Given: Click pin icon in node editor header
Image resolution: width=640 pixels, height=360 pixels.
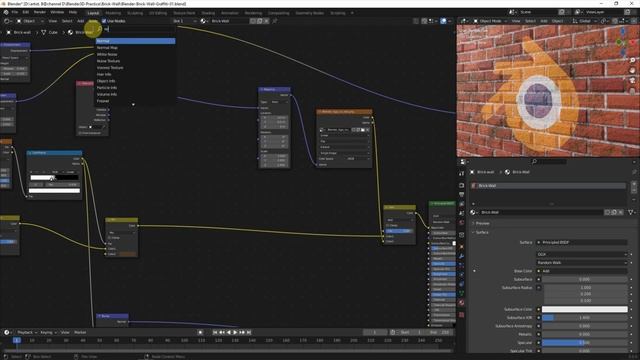Looking at the screenshot, I should tap(275, 21).
